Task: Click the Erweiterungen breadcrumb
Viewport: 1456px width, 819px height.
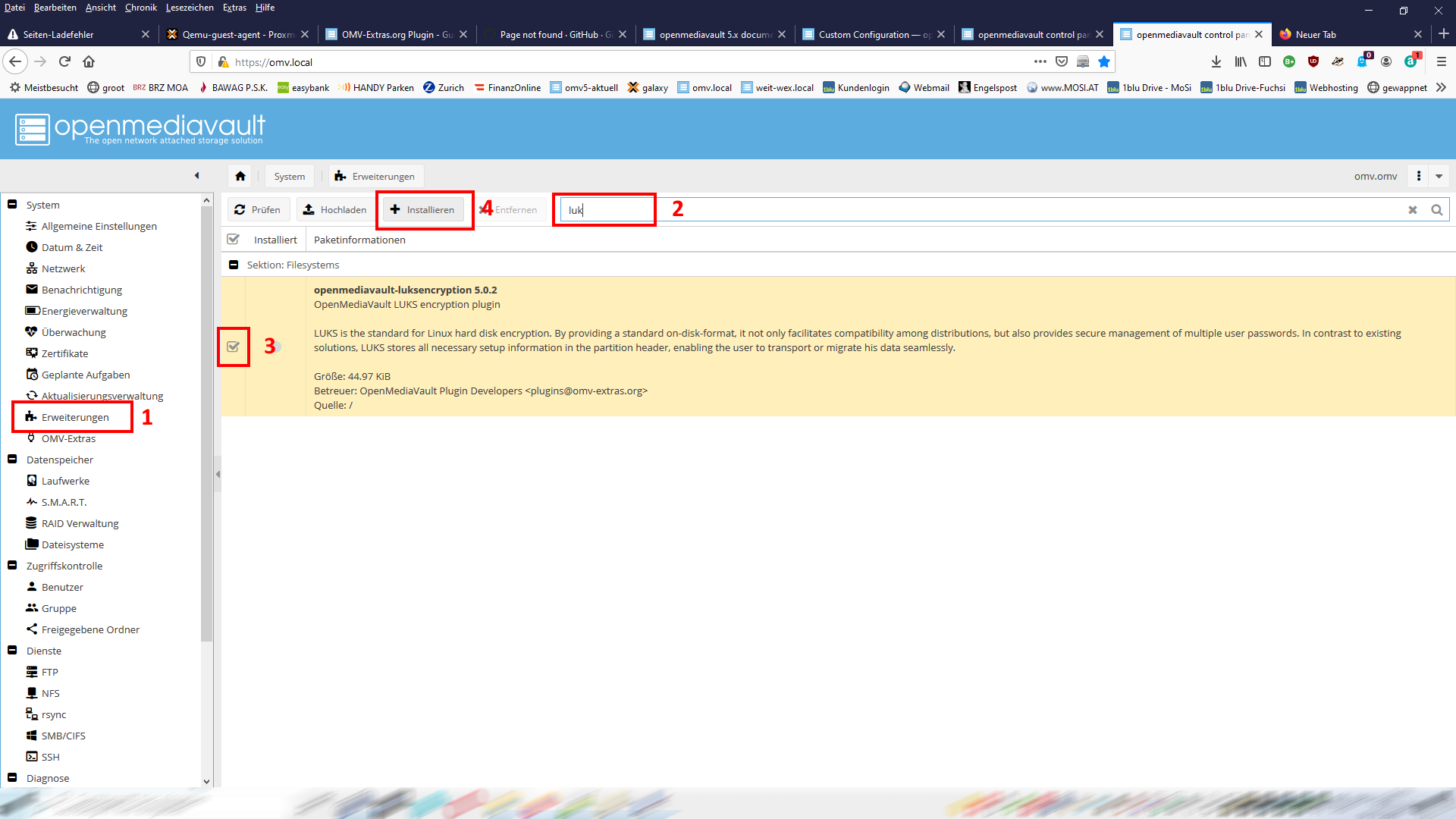Action: coord(375,176)
